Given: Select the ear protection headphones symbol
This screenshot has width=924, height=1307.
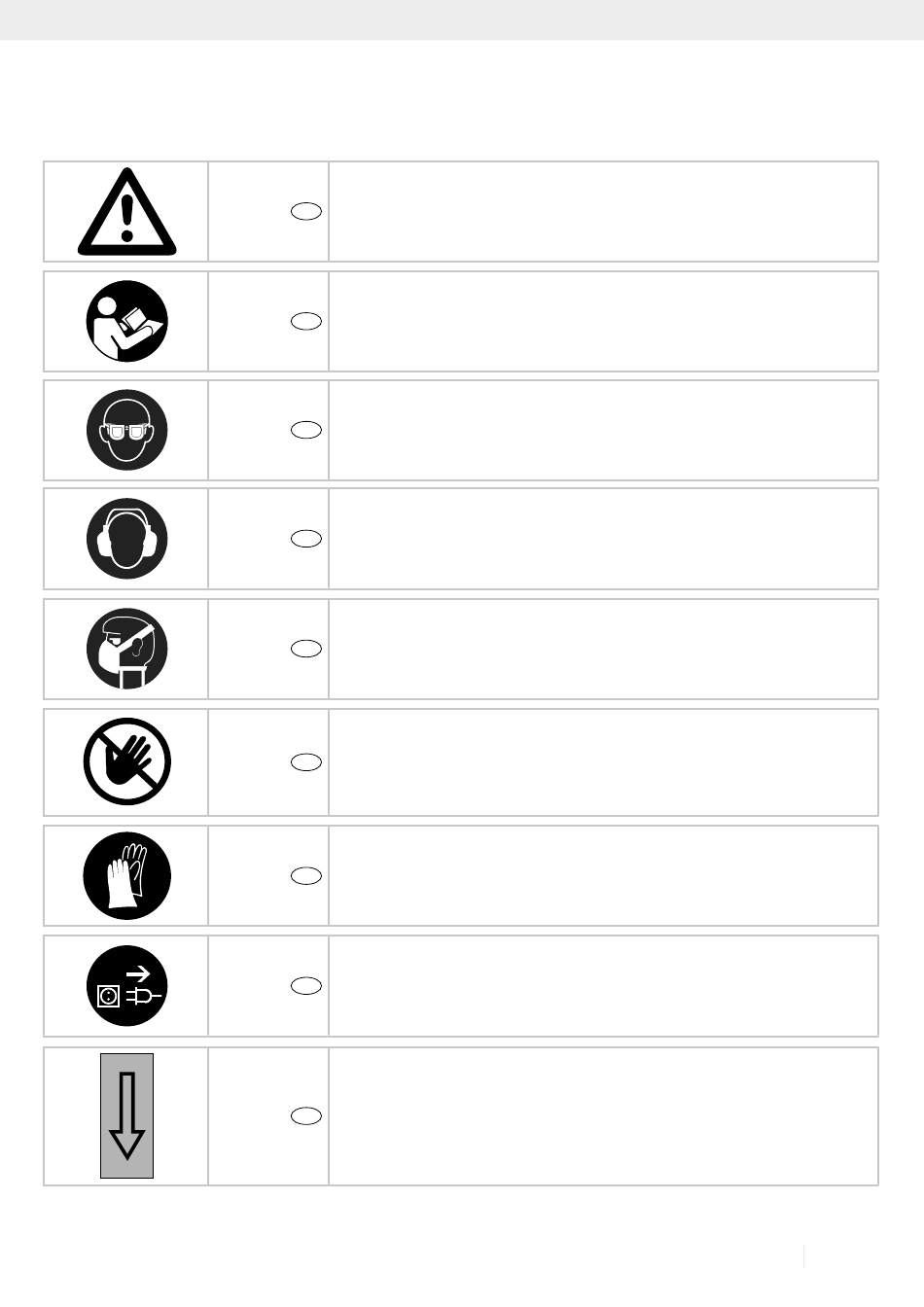Looking at the screenshot, I should pyautogui.click(x=127, y=539).
